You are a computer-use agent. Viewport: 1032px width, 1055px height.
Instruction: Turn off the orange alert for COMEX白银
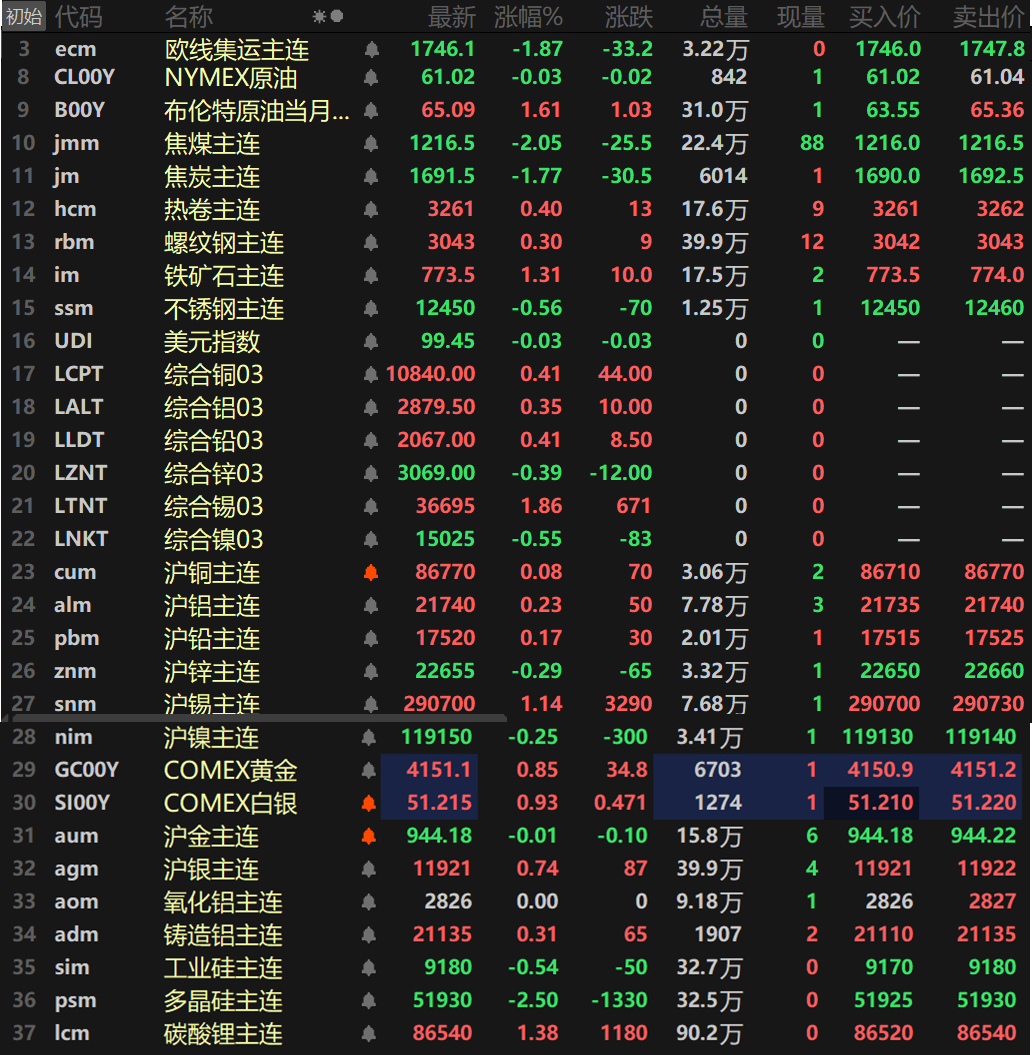point(370,802)
